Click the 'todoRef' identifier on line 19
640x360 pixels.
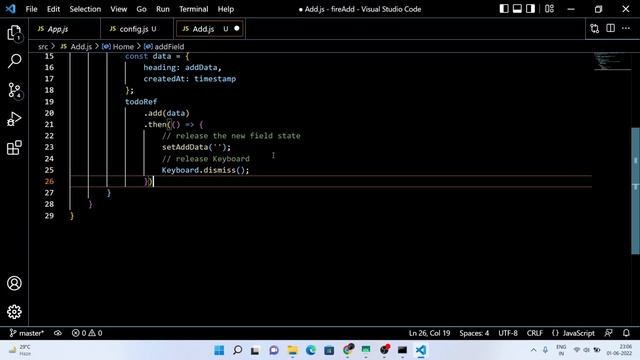pyautogui.click(x=141, y=102)
